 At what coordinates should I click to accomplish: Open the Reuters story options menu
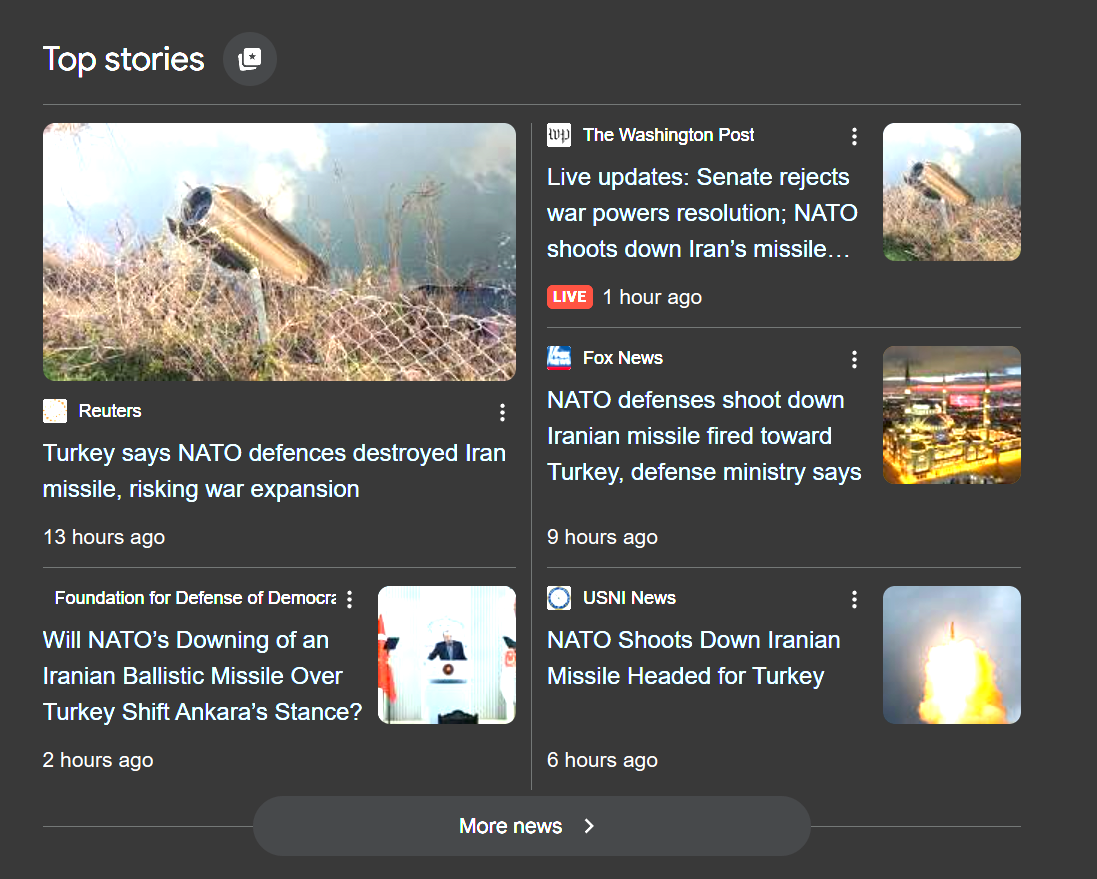pyautogui.click(x=502, y=413)
